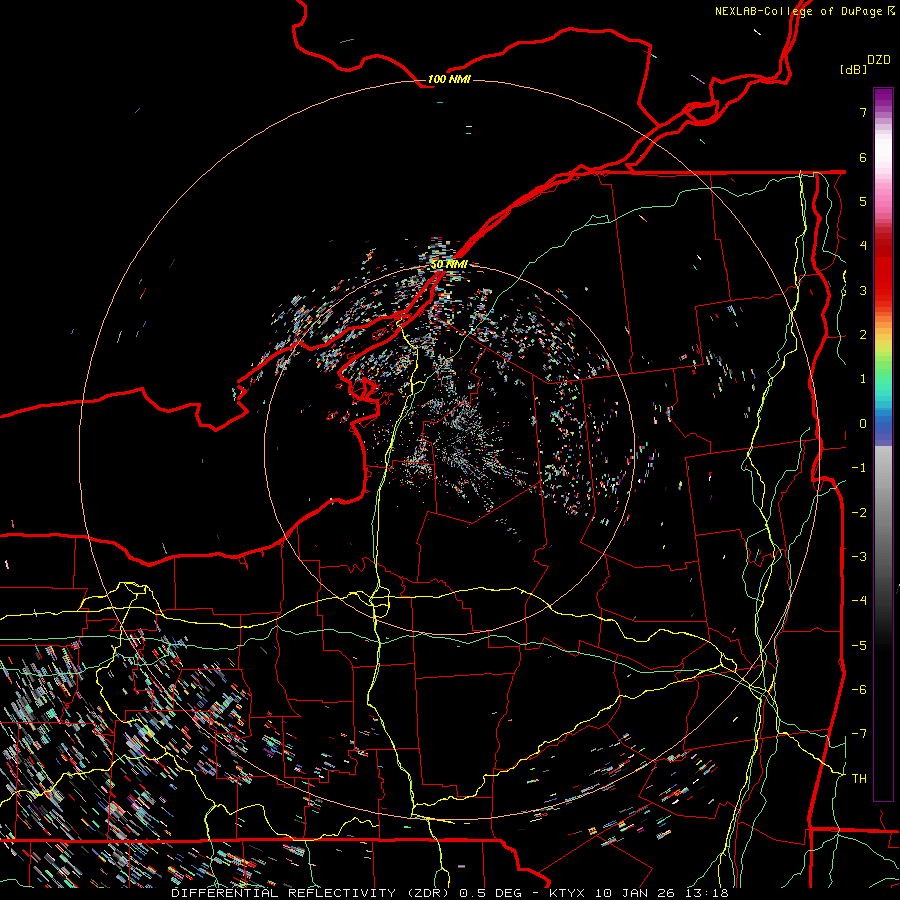Viewport: 900px width, 900px height.
Task: Select the 6 value on the dB scale
Action: [863, 157]
